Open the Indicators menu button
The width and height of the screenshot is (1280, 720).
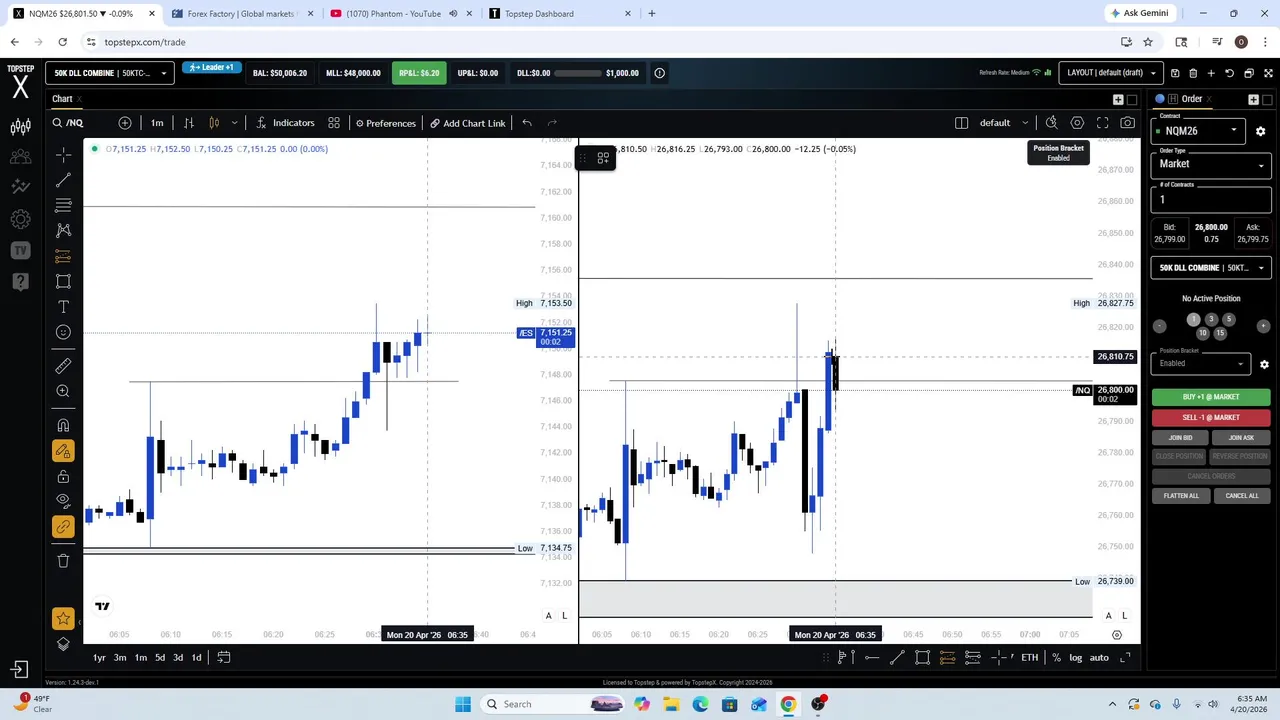285,123
